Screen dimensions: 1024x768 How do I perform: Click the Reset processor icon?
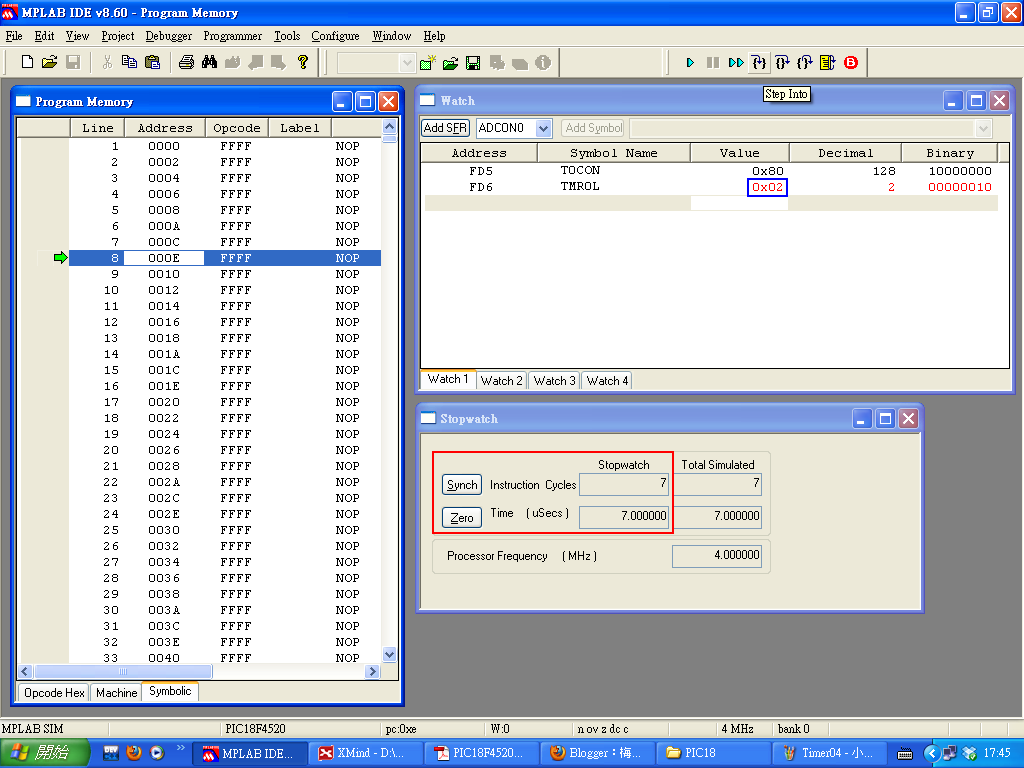click(x=827, y=63)
